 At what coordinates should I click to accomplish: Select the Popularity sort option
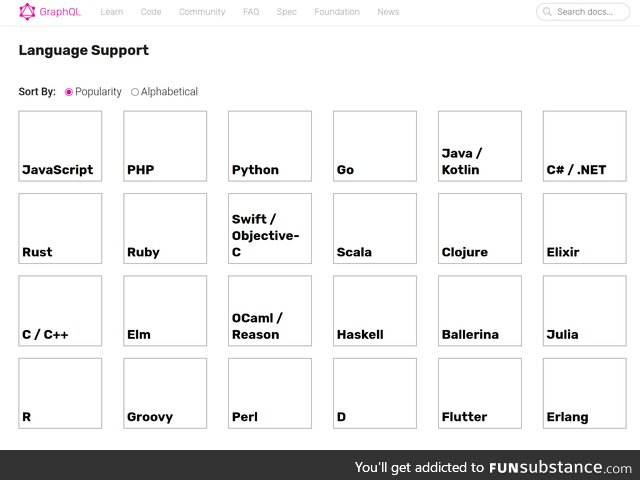69,92
